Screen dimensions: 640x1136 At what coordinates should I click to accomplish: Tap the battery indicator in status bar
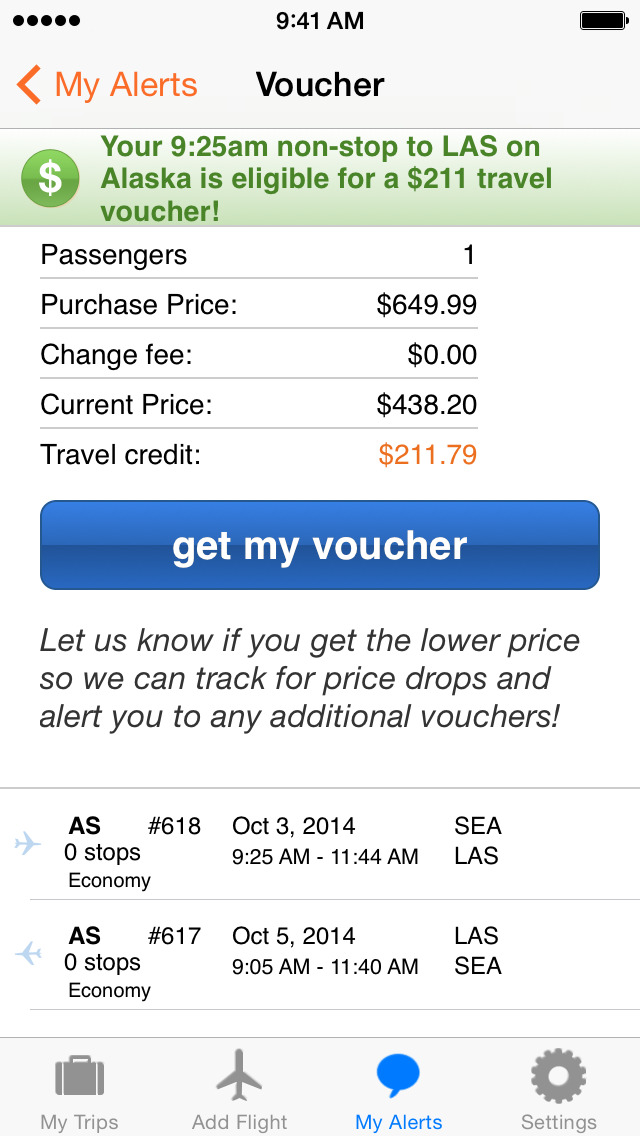click(603, 20)
